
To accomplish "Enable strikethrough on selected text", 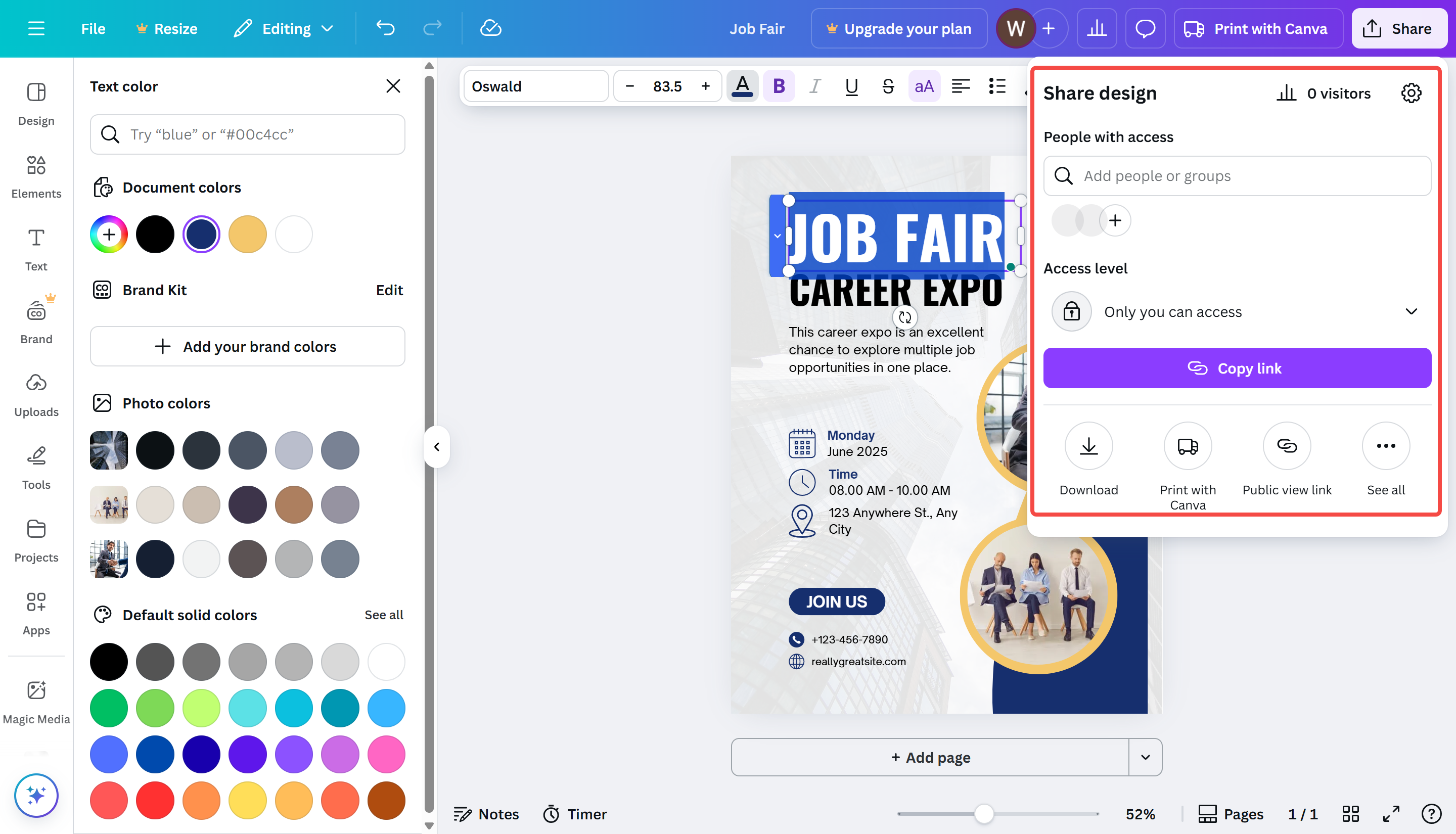I will pyautogui.click(x=887, y=86).
